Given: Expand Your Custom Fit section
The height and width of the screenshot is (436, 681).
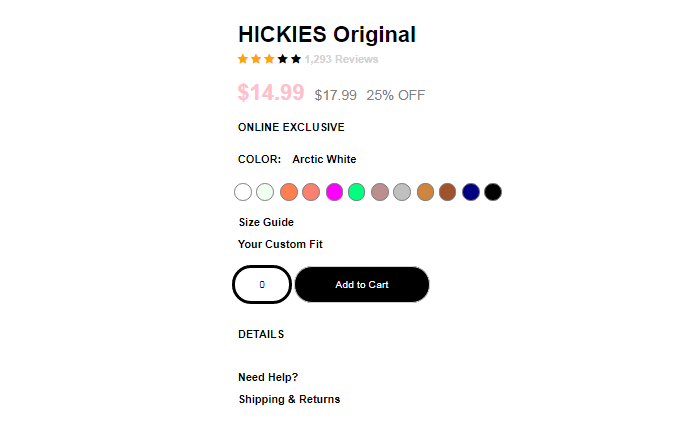Looking at the screenshot, I should [x=281, y=244].
